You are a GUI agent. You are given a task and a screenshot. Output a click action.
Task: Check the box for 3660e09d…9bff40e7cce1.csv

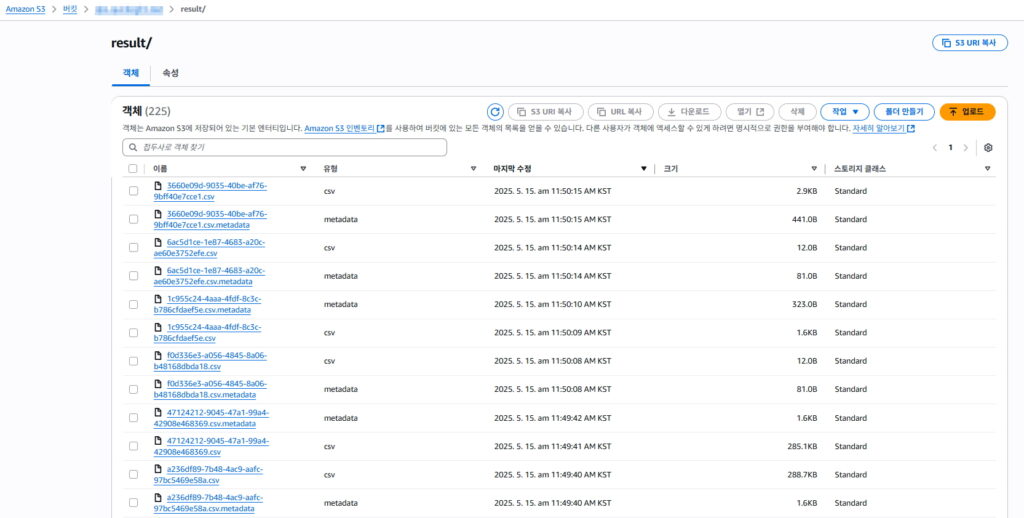coord(133,191)
